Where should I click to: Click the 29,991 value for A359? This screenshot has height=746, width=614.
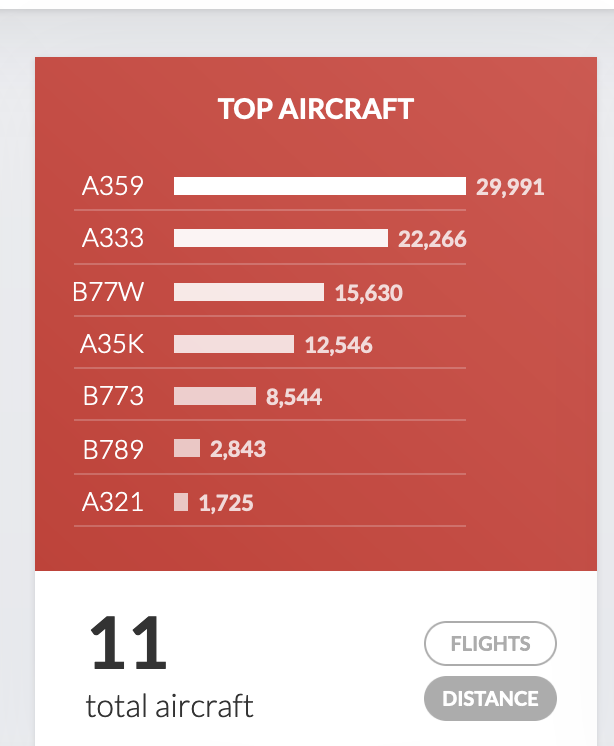click(510, 187)
